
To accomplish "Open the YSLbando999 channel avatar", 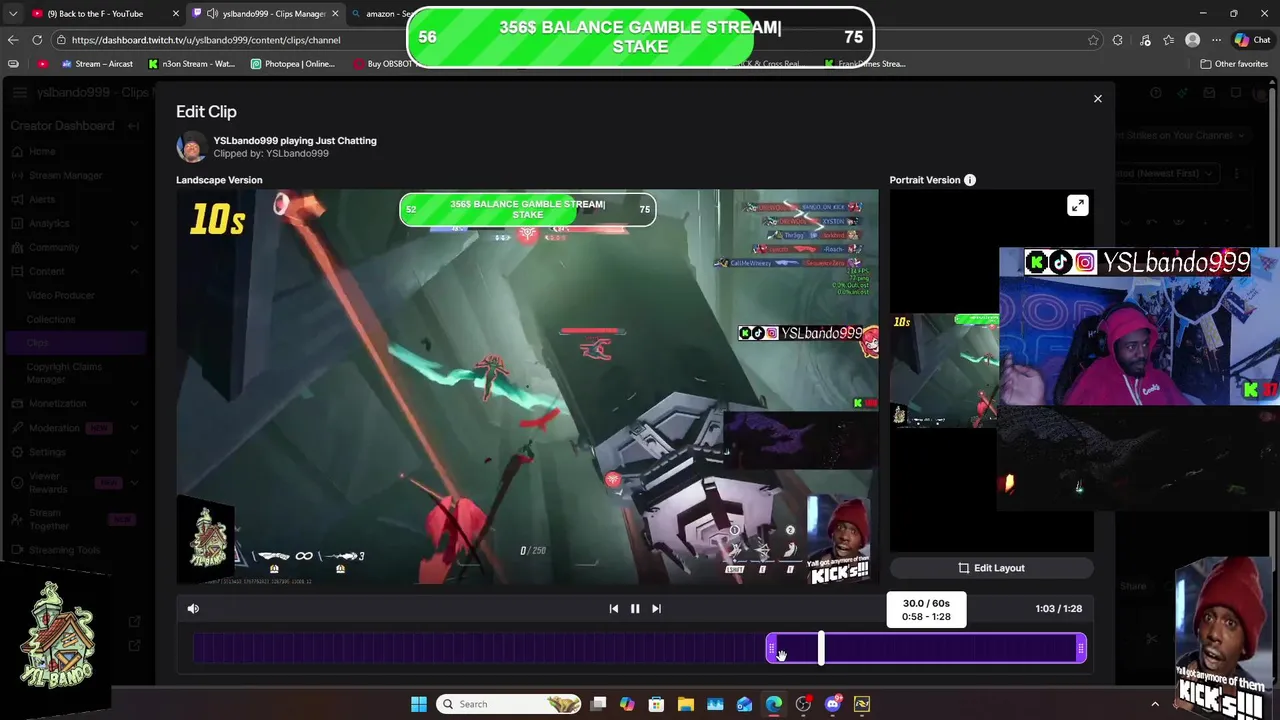I will (x=192, y=147).
